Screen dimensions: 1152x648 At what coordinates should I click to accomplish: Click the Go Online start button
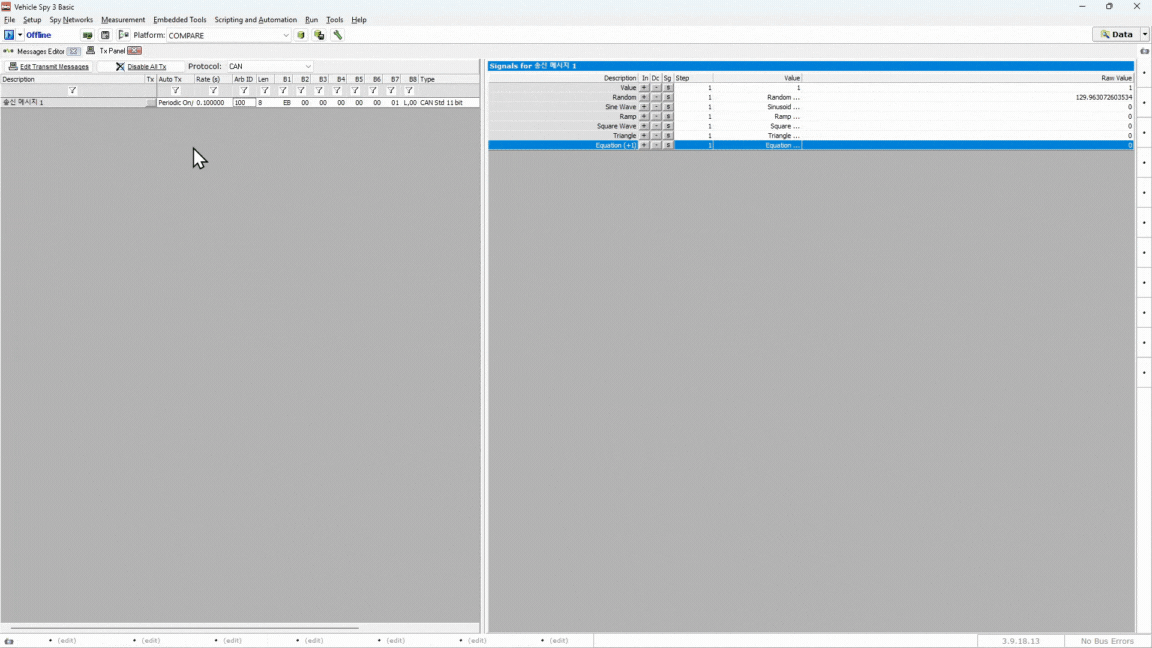(9, 35)
